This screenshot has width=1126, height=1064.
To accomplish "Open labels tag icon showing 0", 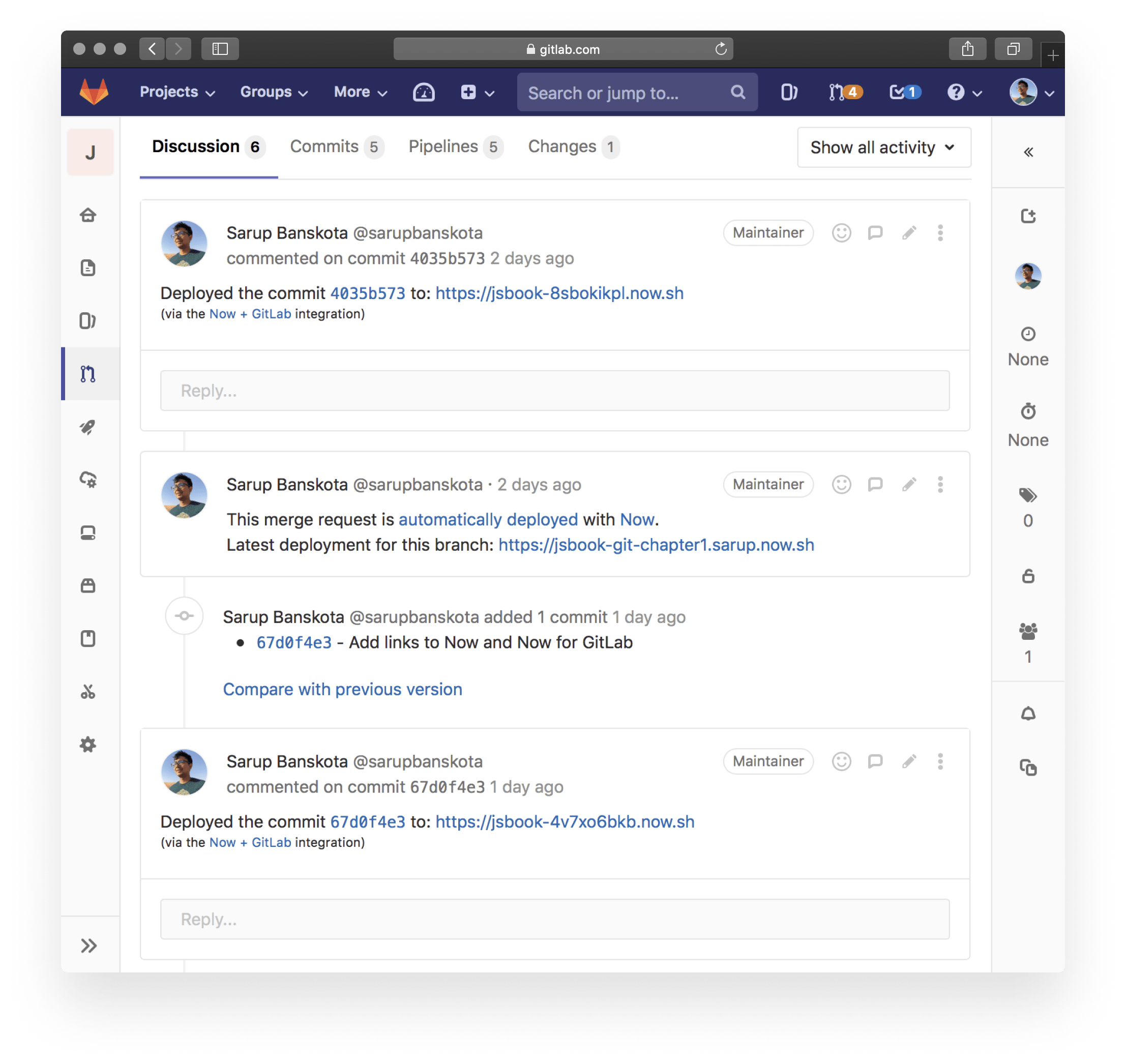I will pyautogui.click(x=1028, y=495).
